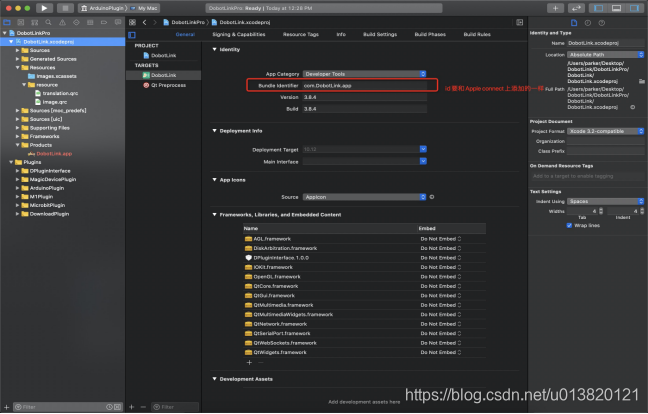Open the Breakpoint navigator
Image resolution: width=648 pixels, height=414 pixels.
coord(104,22)
